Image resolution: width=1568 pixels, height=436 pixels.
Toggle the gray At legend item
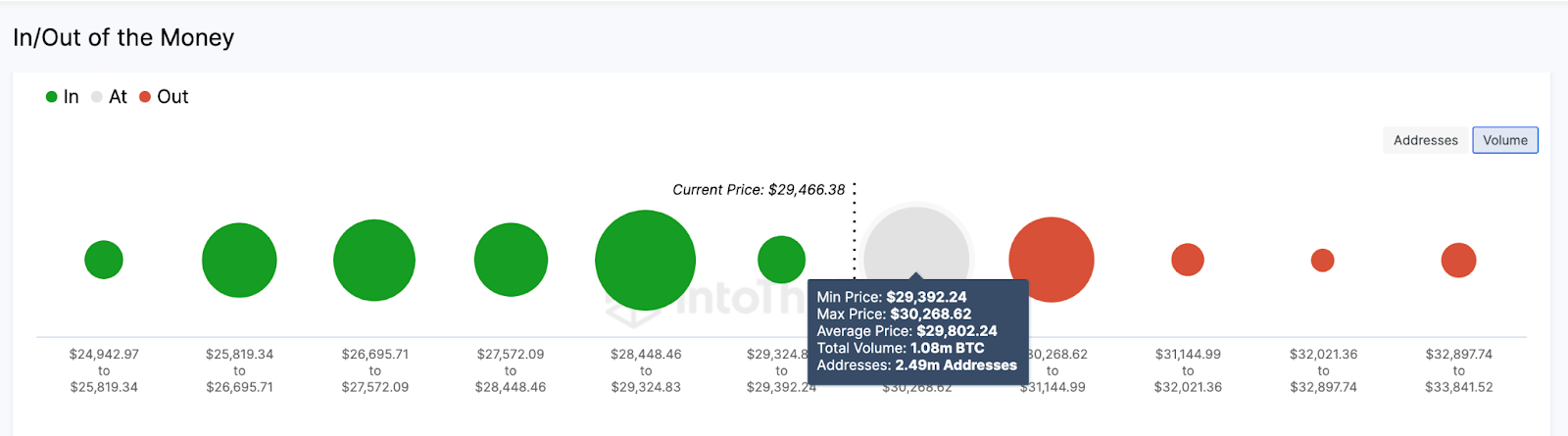point(110,97)
